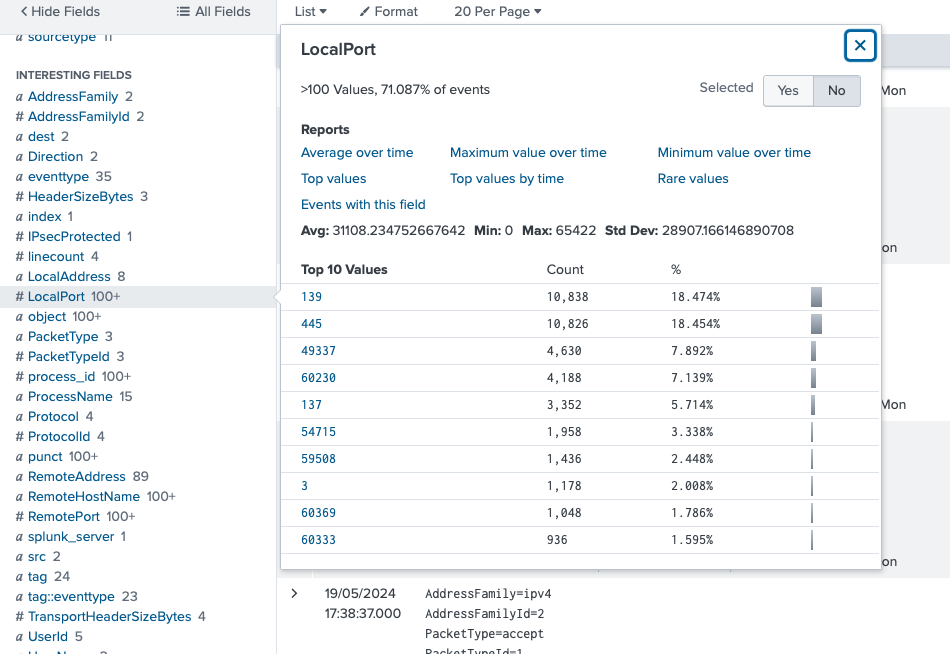Filter by LocalPort value 445
Screen dimensions: 950x654
pyautogui.click(x=311, y=324)
